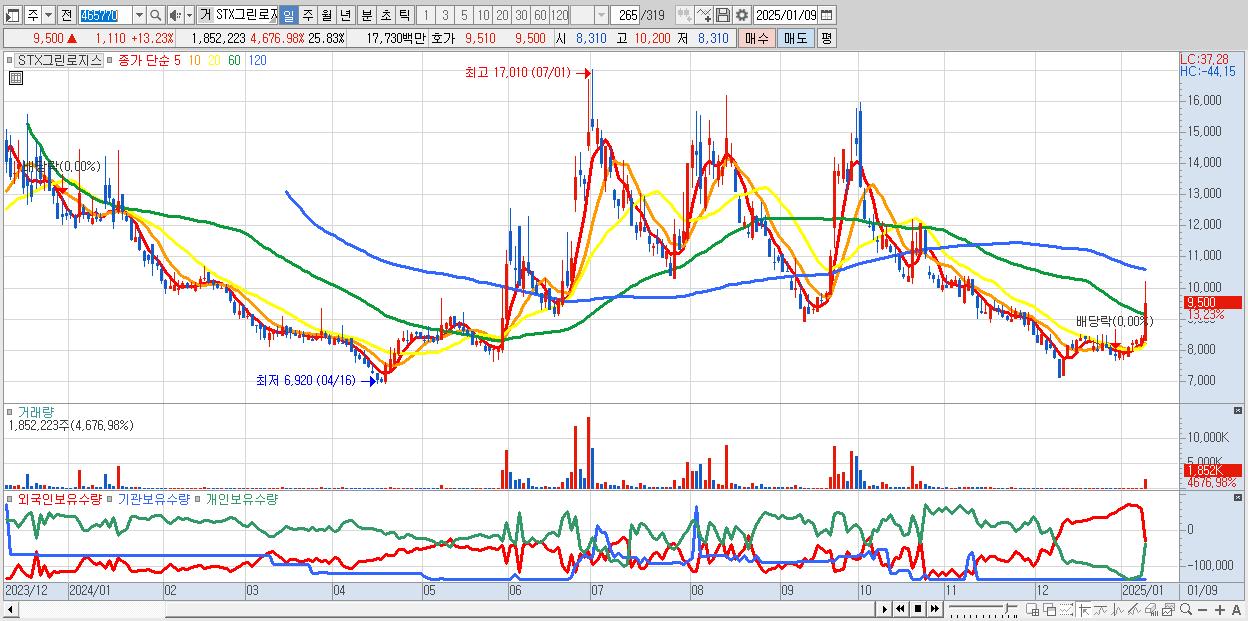Select the 30 interval button
The height and width of the screenshot is (621, 1248).
[521, 15]
